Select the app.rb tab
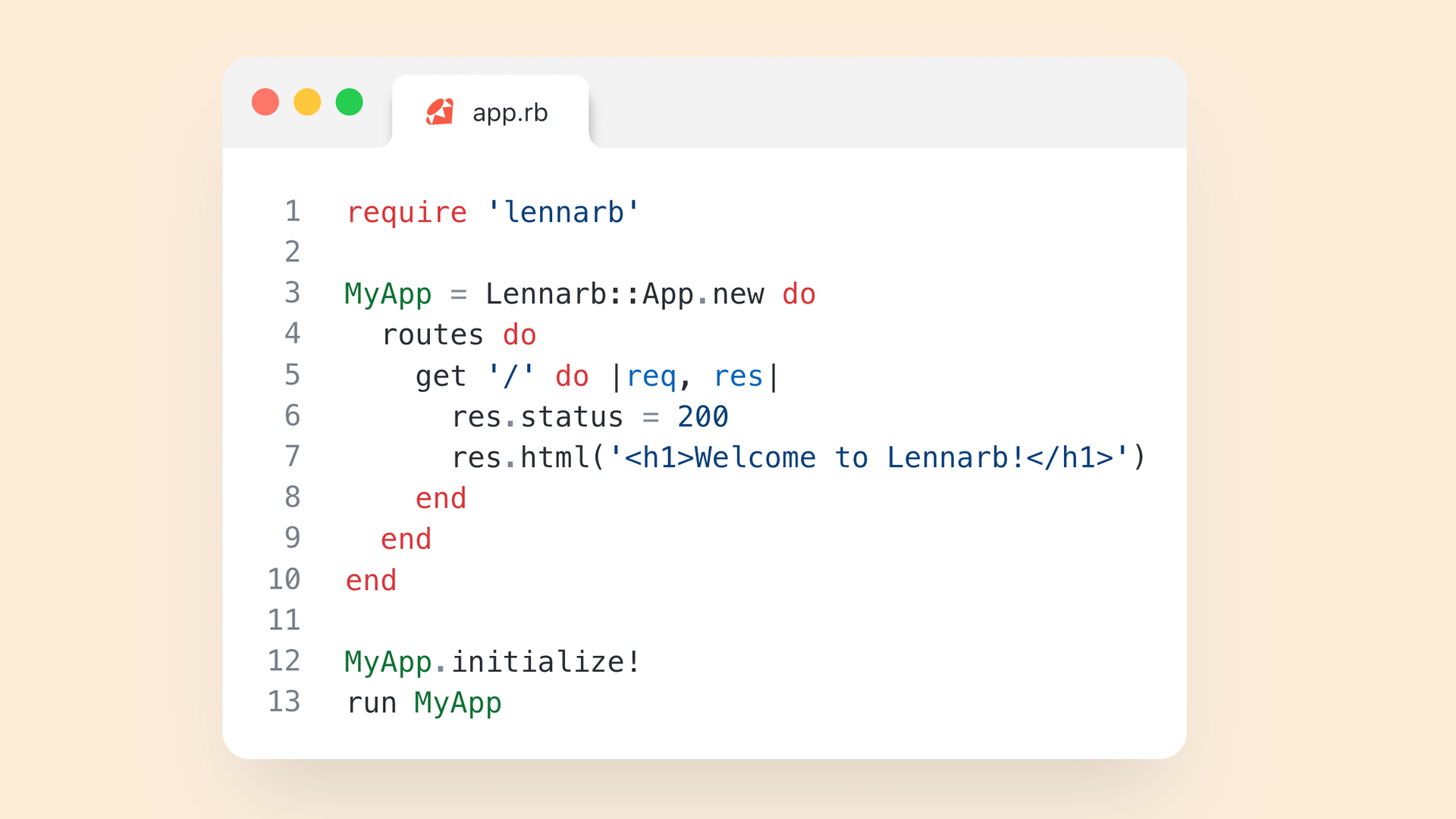This screenshot has width=1456, height=819. tap(490, 111)
